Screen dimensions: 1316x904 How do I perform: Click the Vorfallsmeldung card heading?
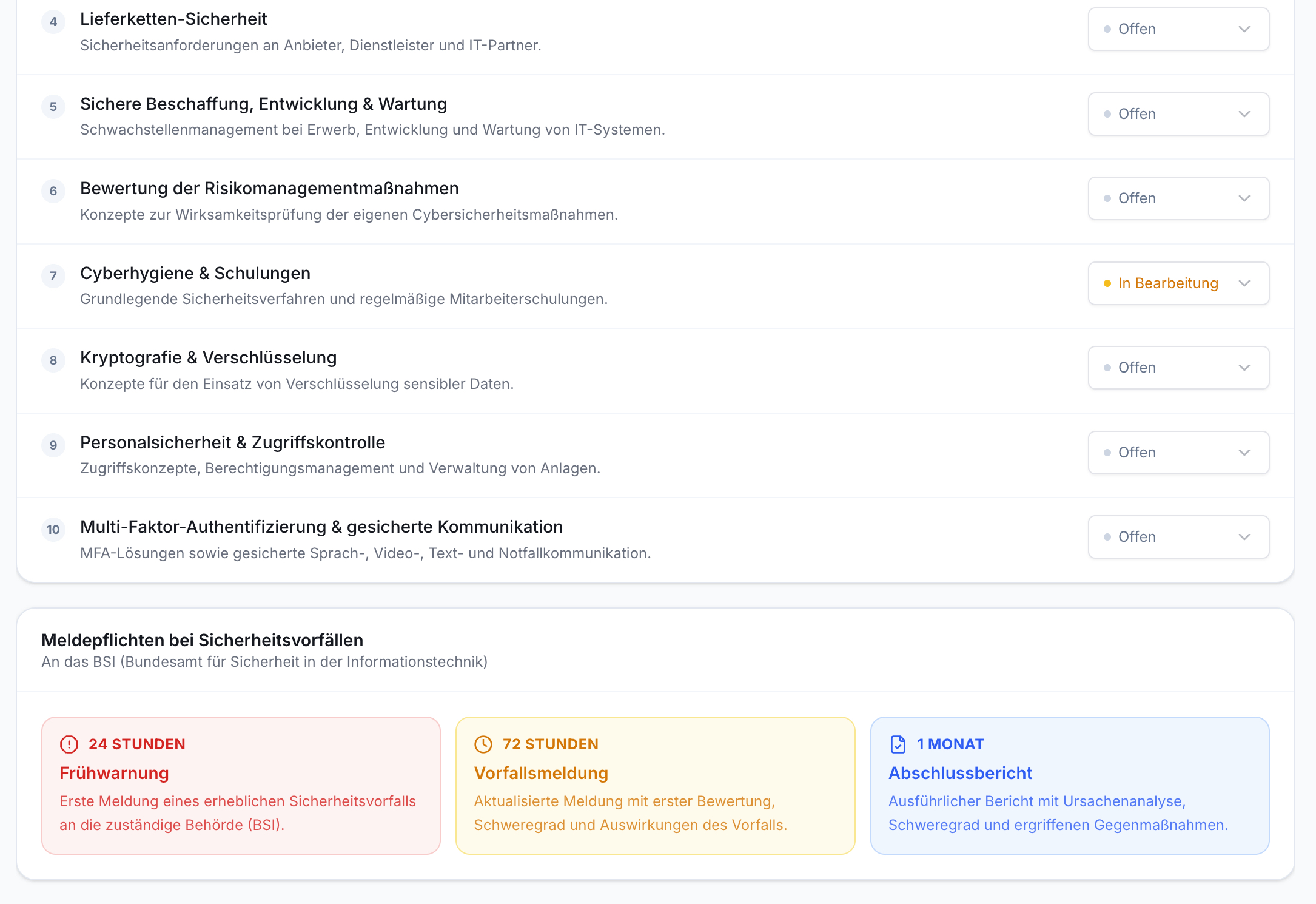[x=541, y=774]
